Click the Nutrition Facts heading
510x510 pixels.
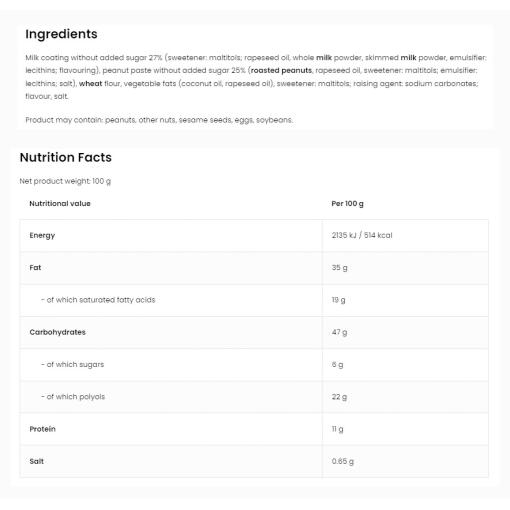point(66,157)
